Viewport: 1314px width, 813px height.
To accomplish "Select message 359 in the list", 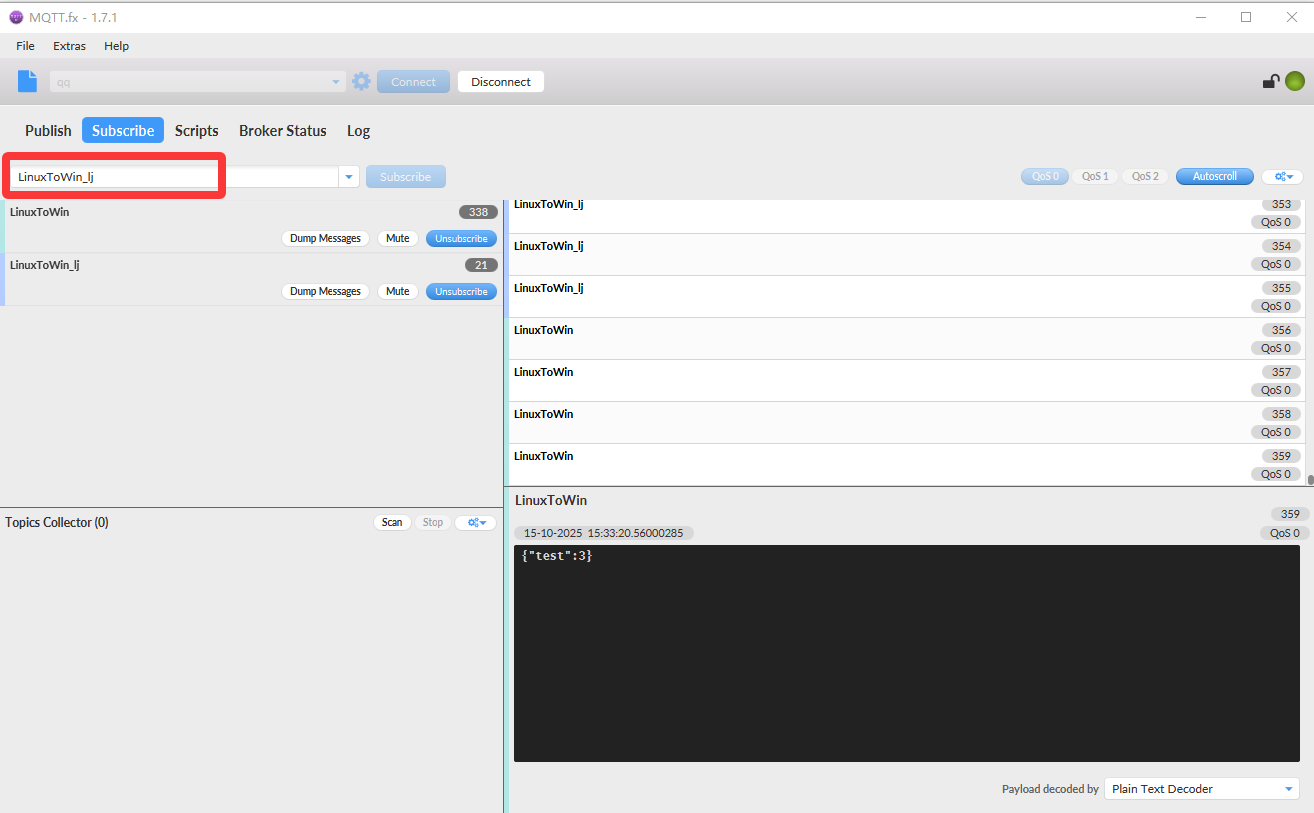I will 906,465.
